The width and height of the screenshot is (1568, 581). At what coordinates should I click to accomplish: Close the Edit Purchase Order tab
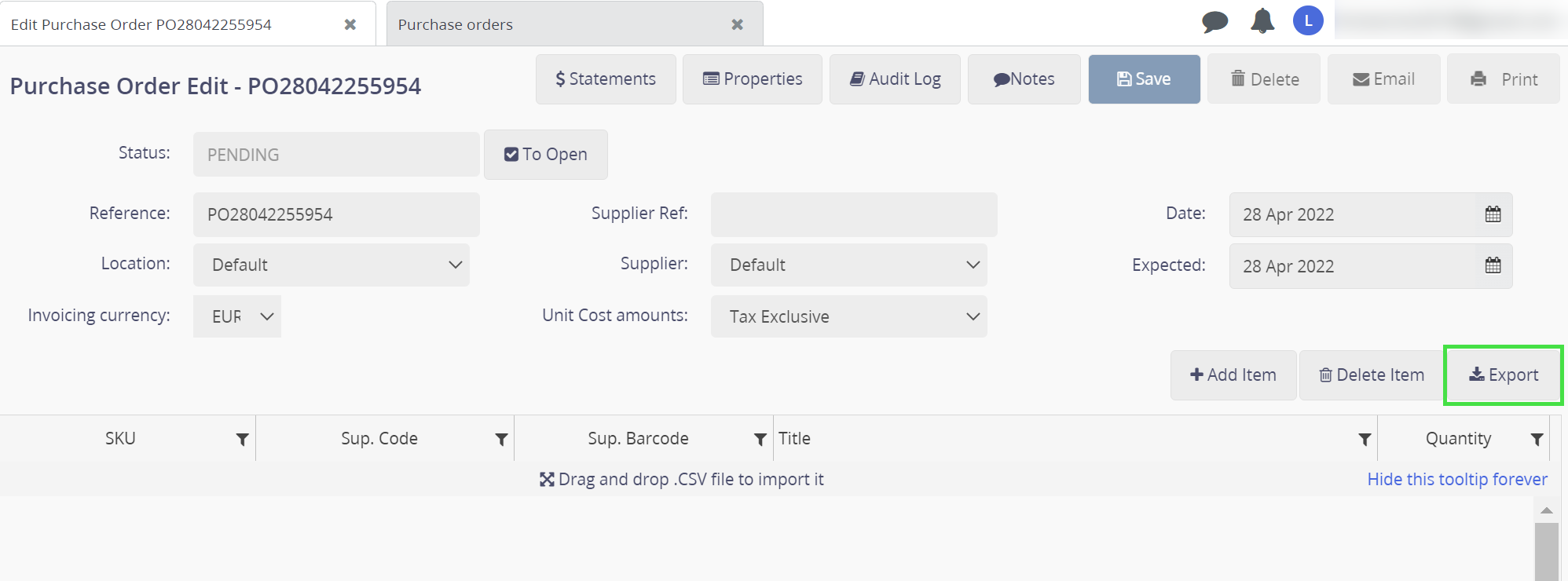click(350, 24)
